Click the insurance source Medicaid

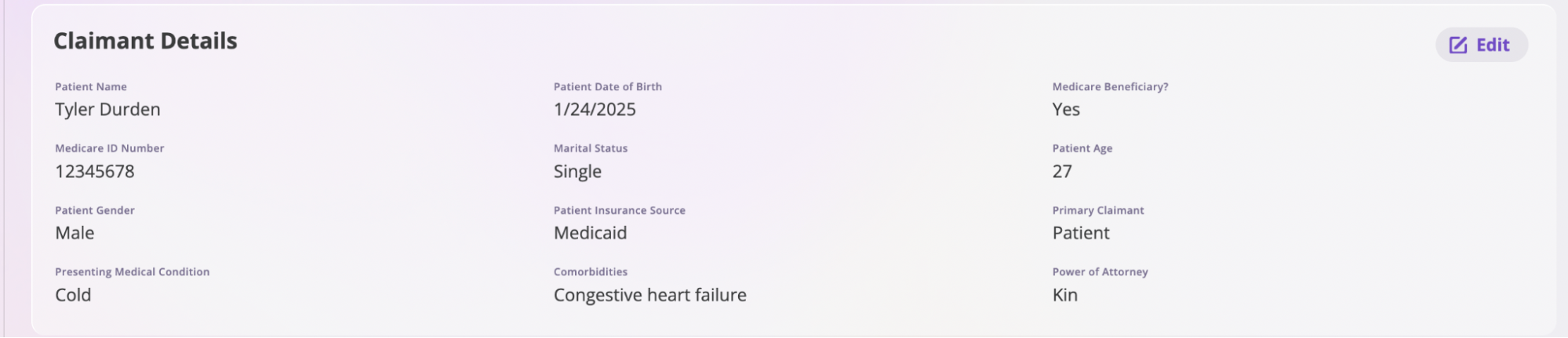590,233
